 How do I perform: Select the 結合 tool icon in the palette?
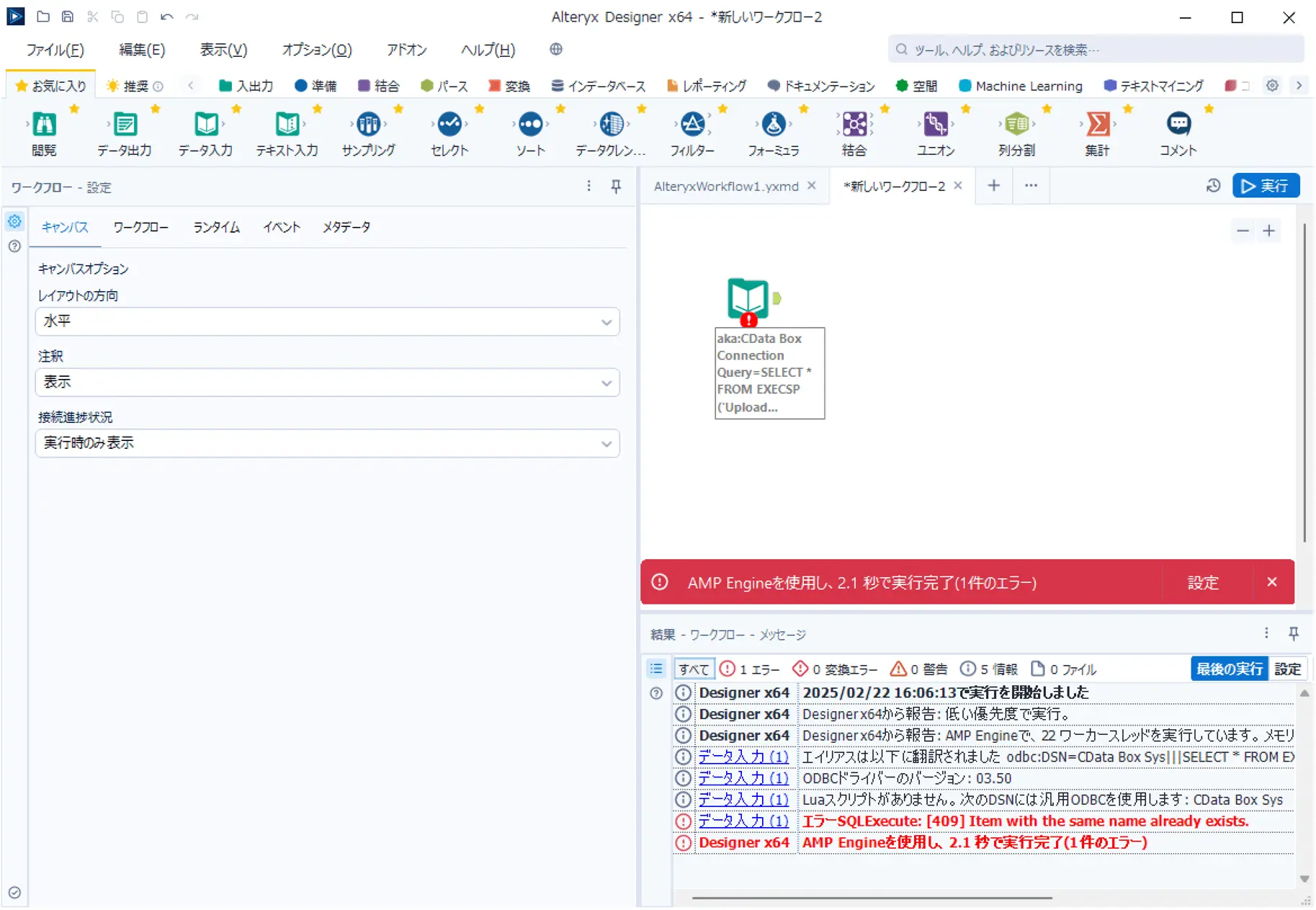(854, 125)
